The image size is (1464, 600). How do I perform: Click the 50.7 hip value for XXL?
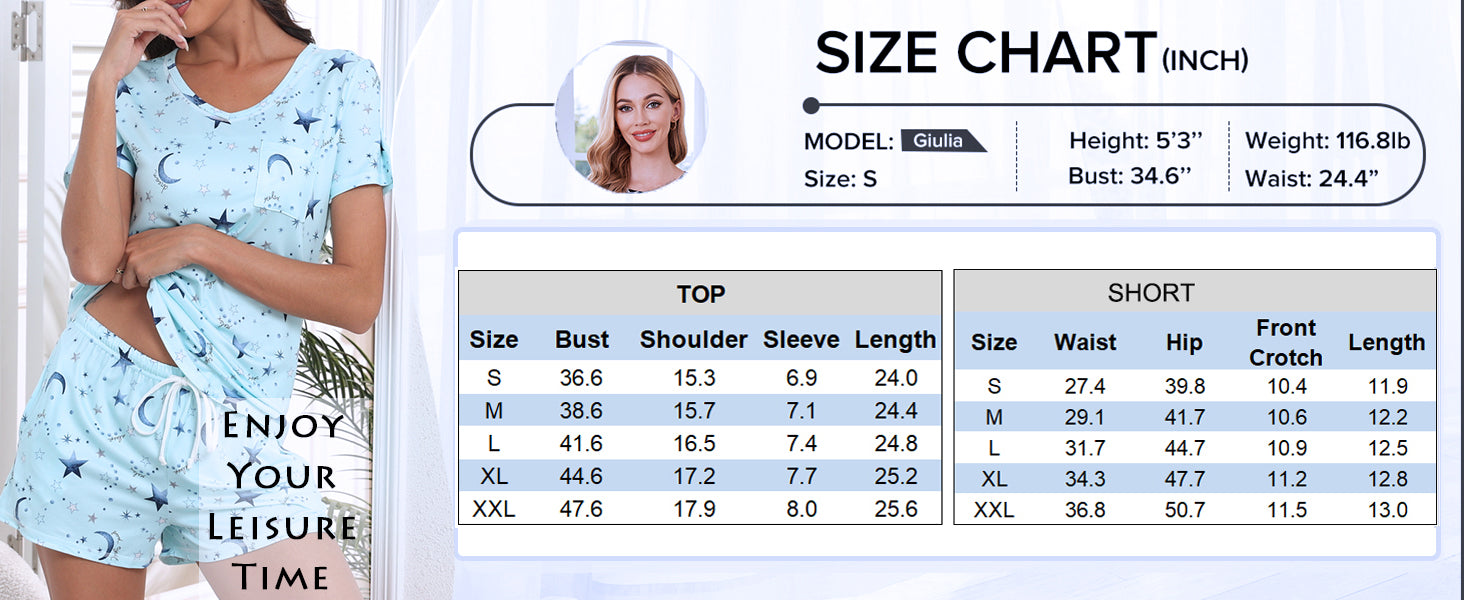point(1185,510)
